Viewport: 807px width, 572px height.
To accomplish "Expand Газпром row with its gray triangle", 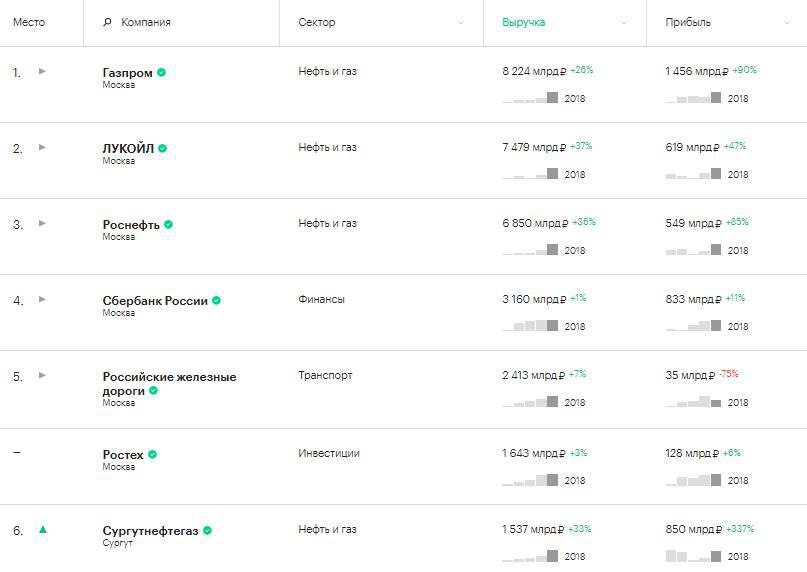I will pos(42,71).
